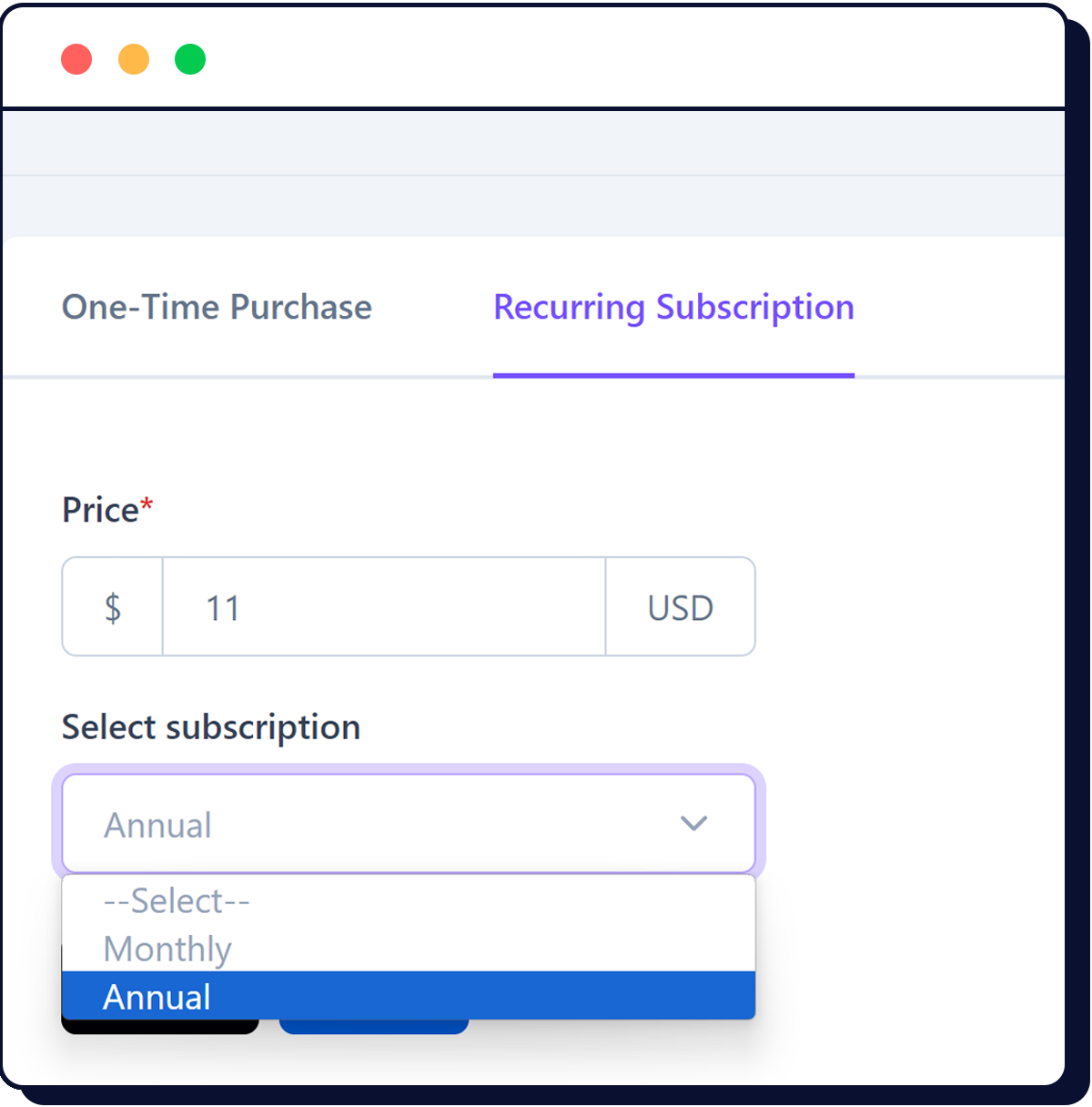Click the Select subscription label text
The height and width of the screenshot is (1107, 1092).
tap(211, 727)
